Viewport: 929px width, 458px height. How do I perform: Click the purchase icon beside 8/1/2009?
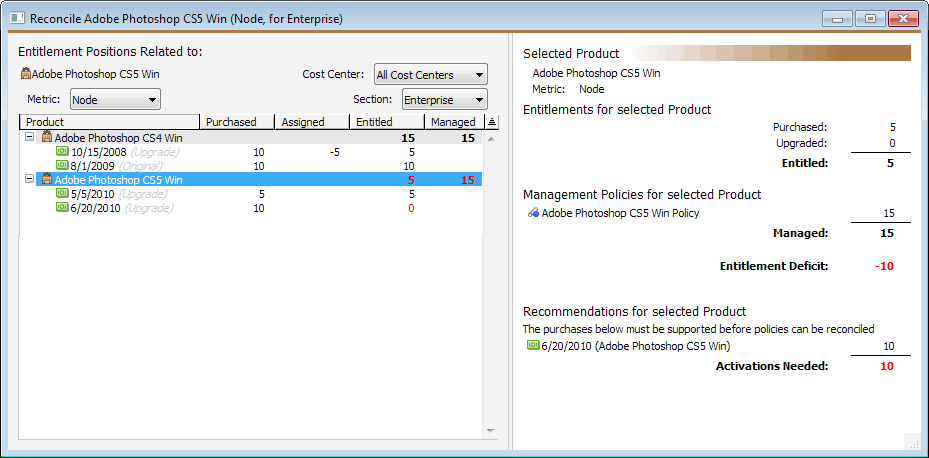click(62, 166)
